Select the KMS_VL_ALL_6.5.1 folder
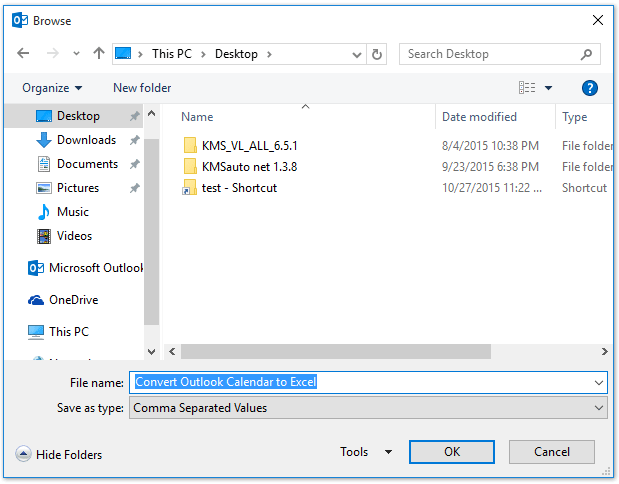This screenshot has width=619, height=484. (x=249, y=146)
